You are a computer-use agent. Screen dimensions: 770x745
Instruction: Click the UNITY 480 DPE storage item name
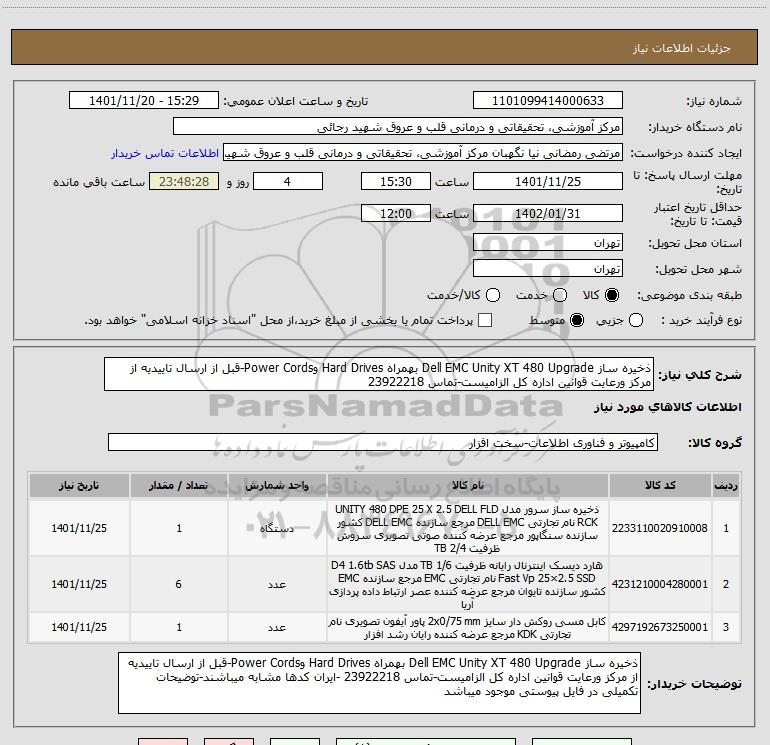point(468,528)
